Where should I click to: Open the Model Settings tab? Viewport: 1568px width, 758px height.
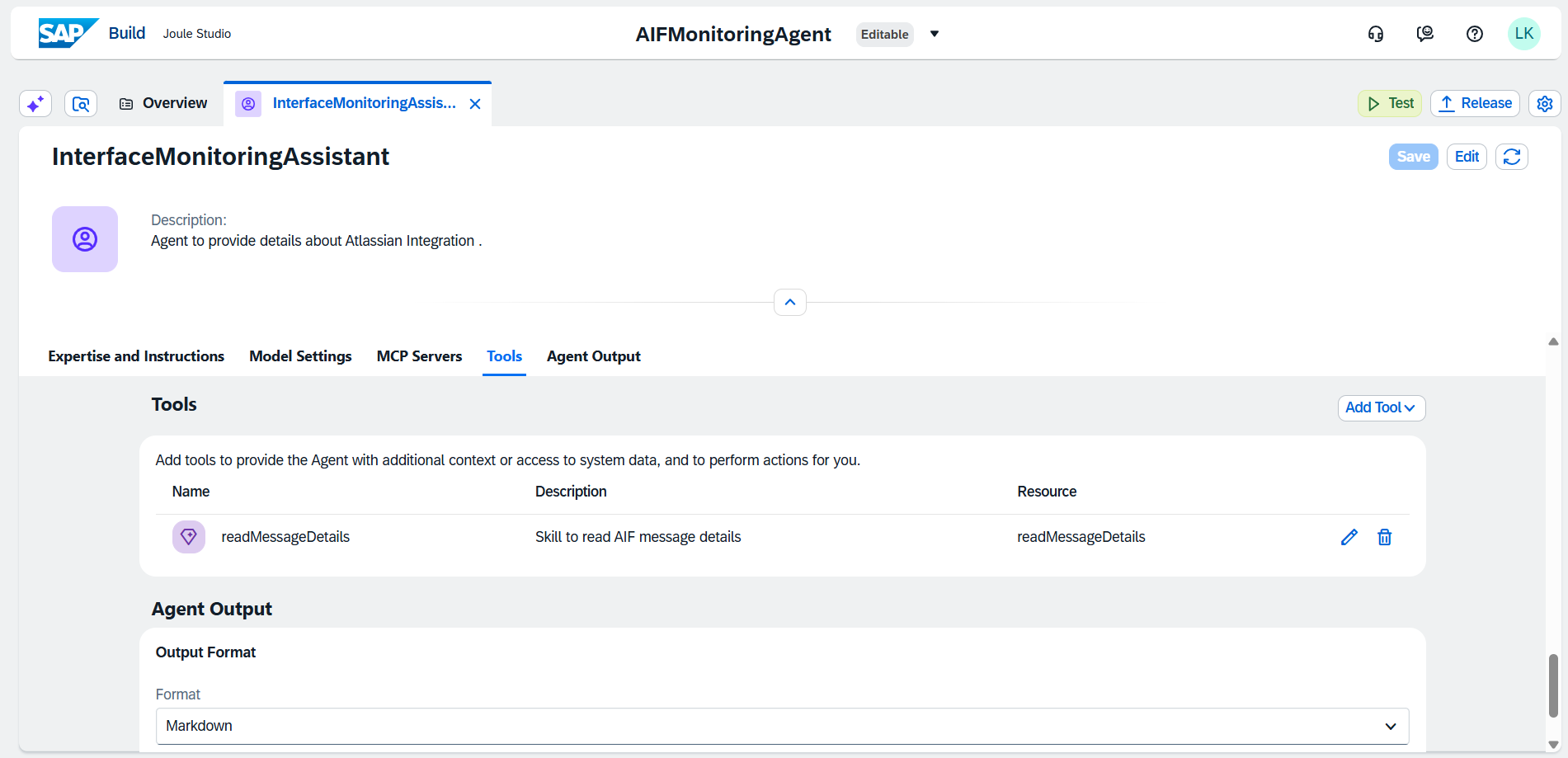click(x=300, y=356)
